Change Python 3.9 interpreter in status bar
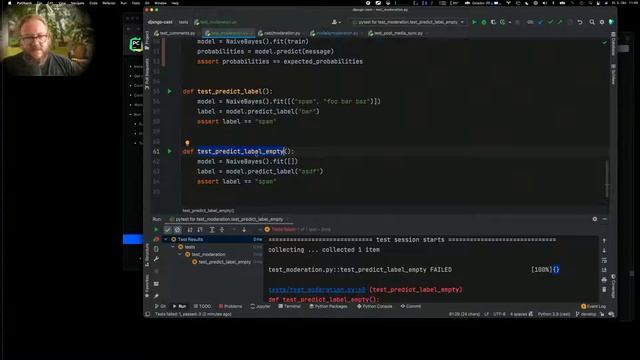Image resolution: width=640 pixels, height=360 pixels. point(553,314)
